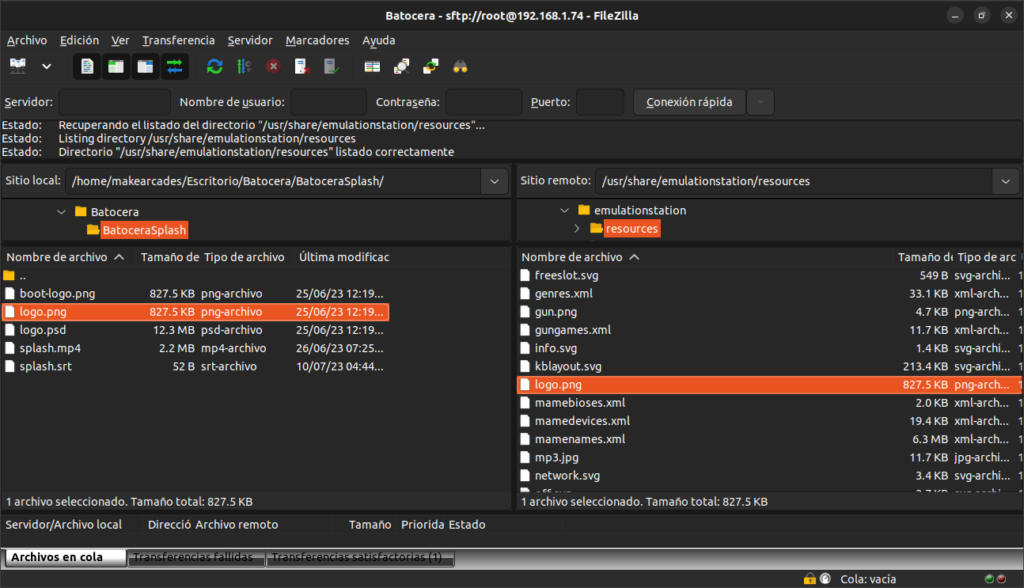Sort local files by Última modificación

[344, 257]
